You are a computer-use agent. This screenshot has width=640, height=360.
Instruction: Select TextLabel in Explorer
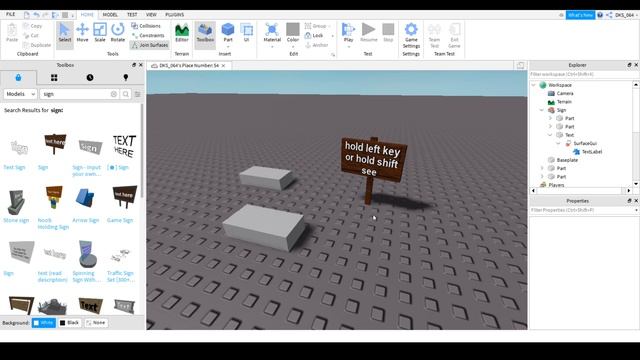(592, 152)
